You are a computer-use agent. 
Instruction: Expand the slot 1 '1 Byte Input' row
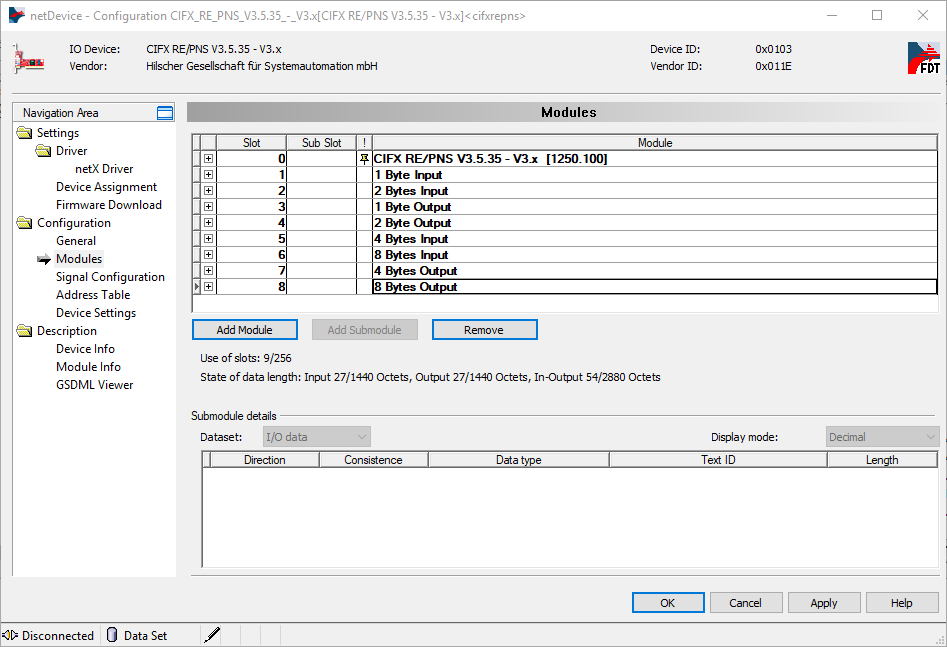coord(208,175)
